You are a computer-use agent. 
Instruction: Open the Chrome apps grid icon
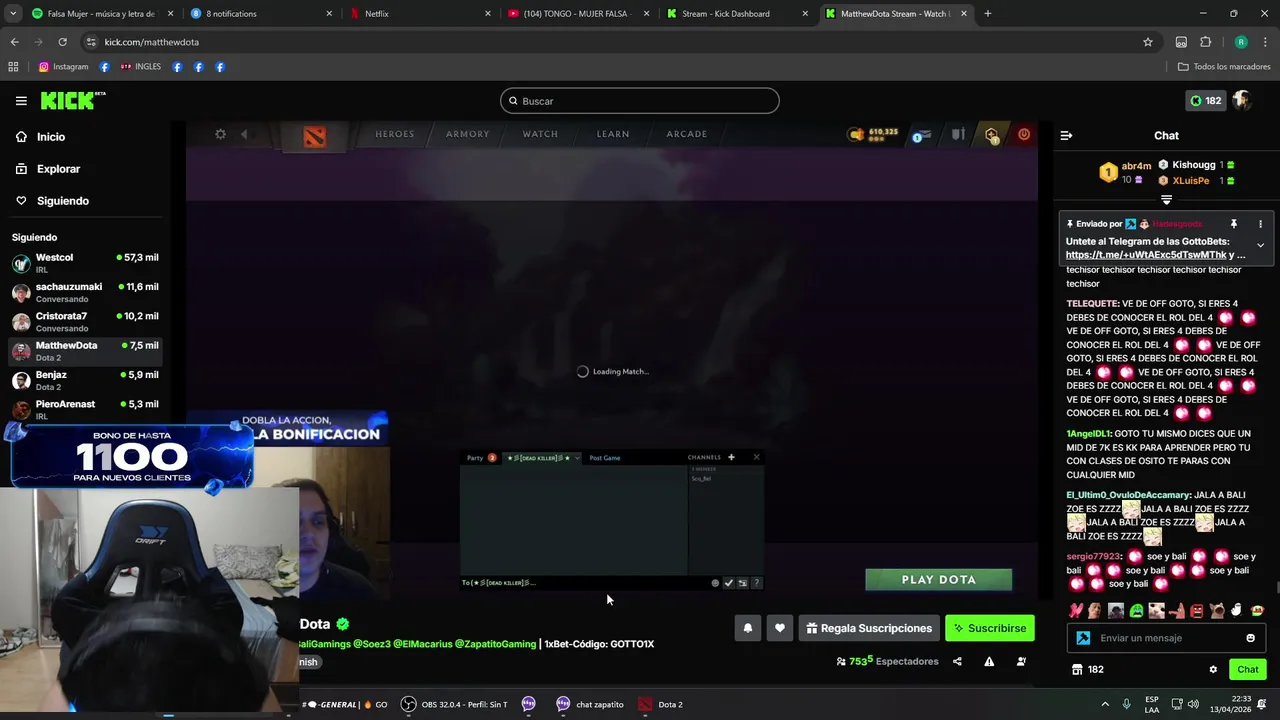(x=13, y=67)
